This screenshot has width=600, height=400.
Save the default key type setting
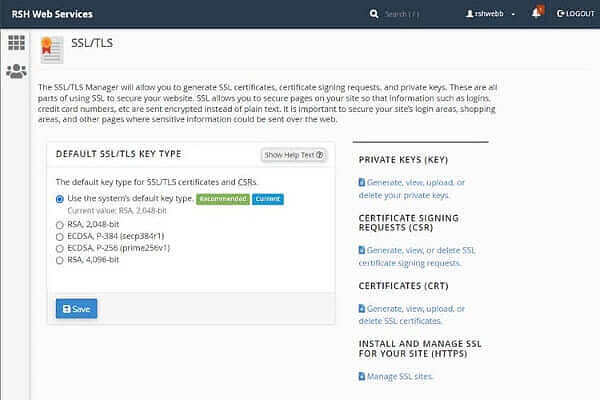tap(76, 309)
